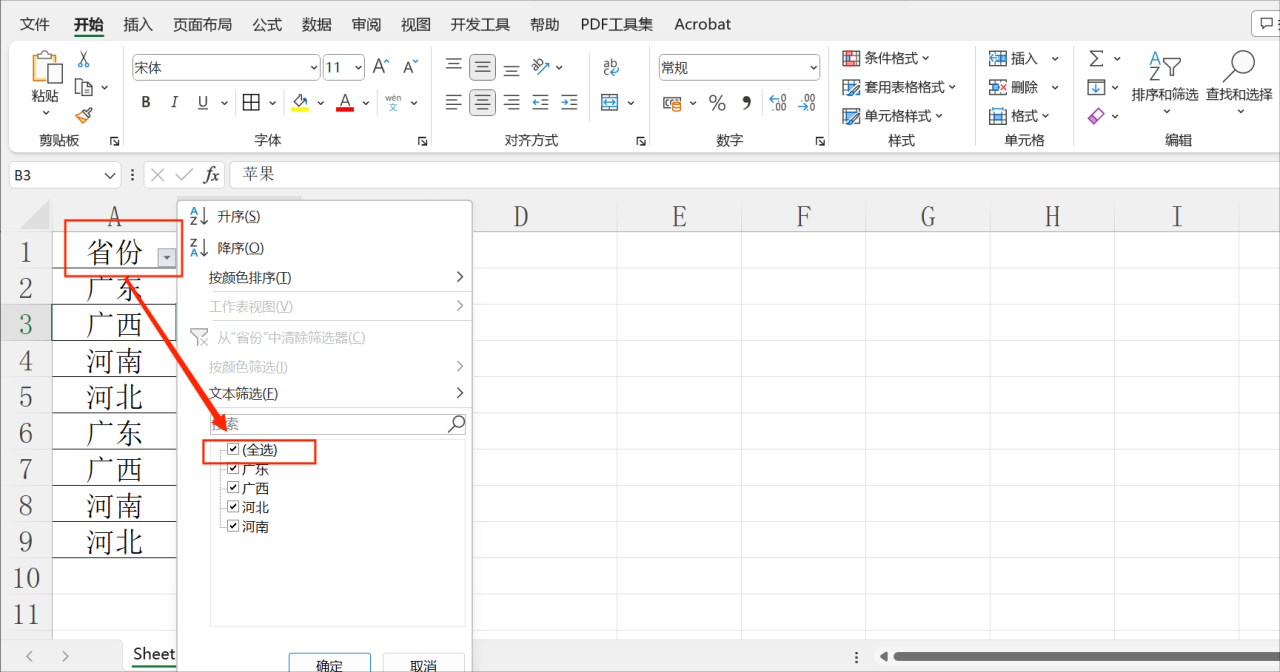
Task: Center text horizontally
Action: [483, 102]
